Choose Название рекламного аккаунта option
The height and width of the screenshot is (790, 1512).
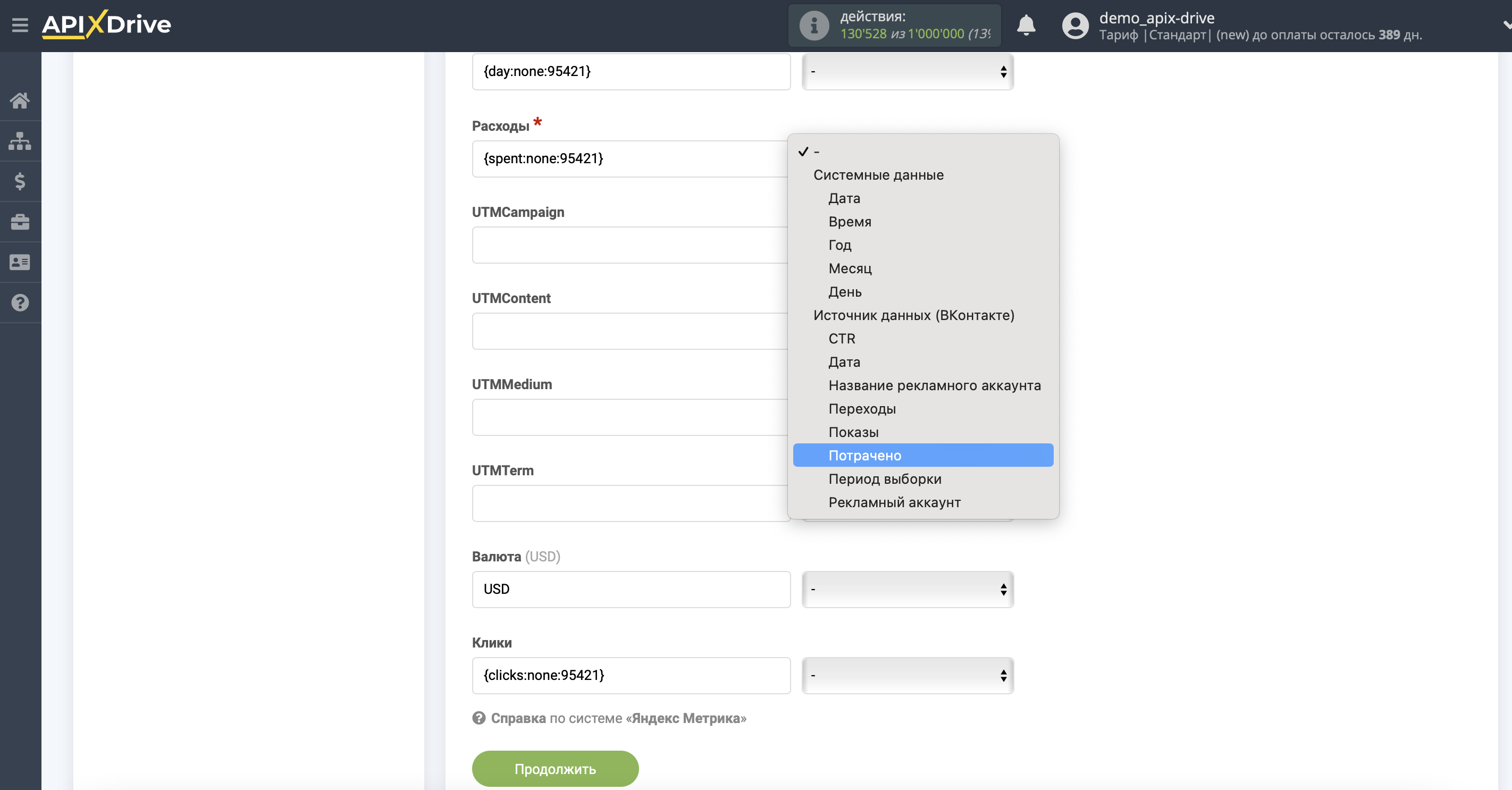923,385
